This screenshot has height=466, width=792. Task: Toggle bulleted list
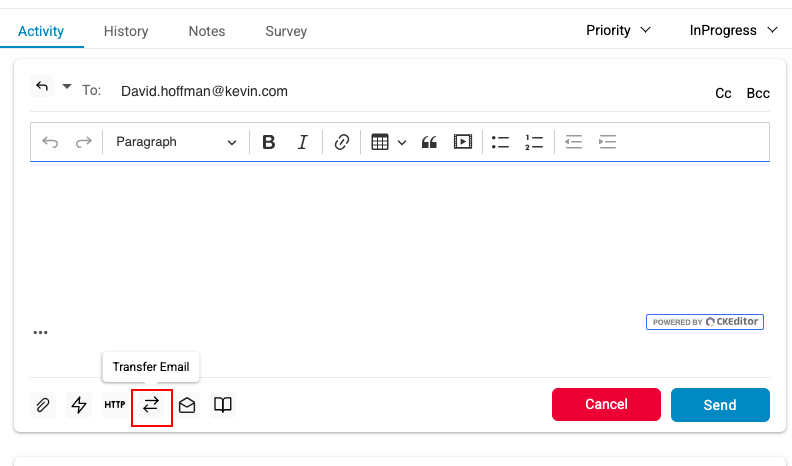501,142
